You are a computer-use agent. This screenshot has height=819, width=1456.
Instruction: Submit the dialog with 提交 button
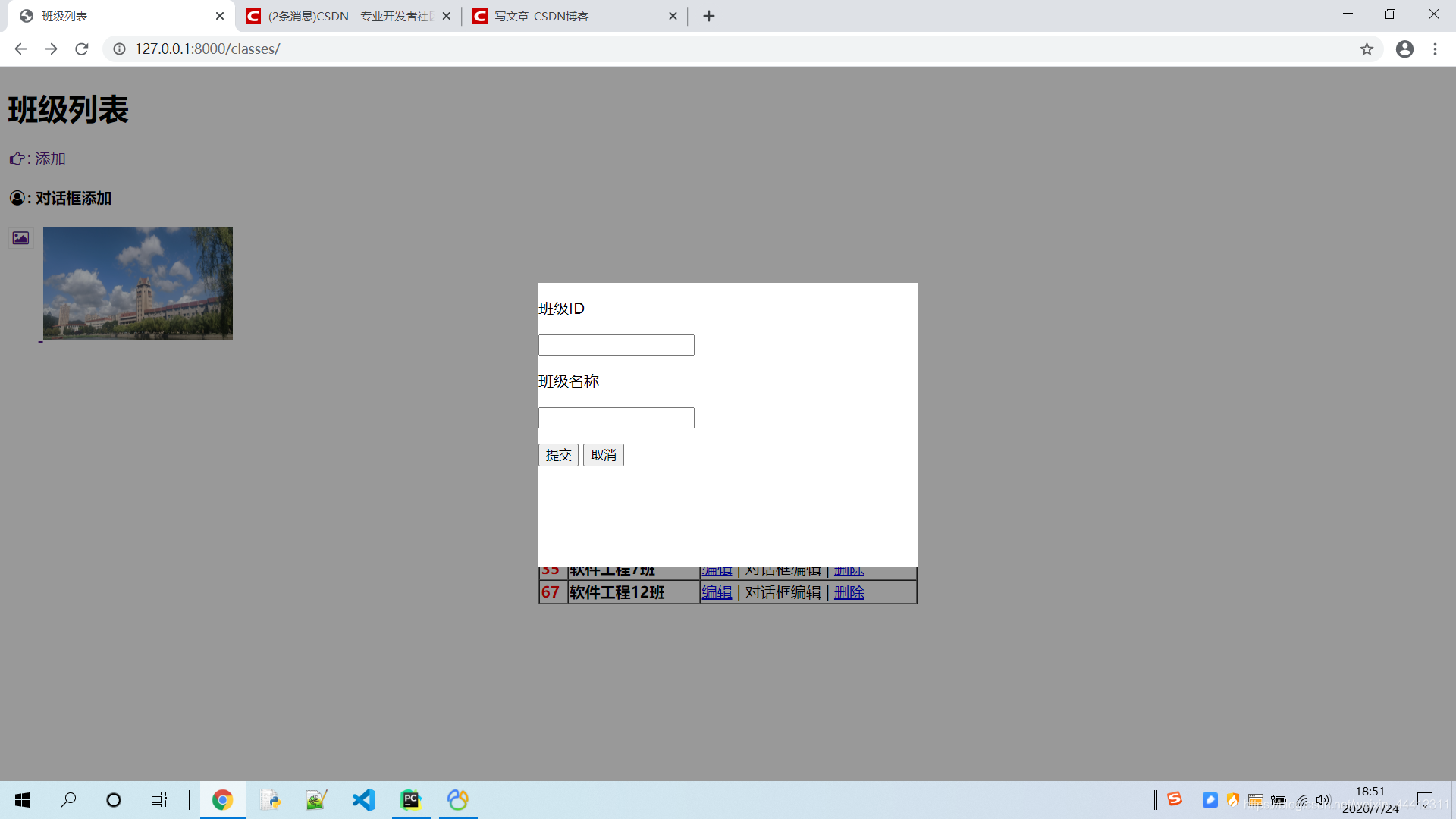tap(558, 455)
